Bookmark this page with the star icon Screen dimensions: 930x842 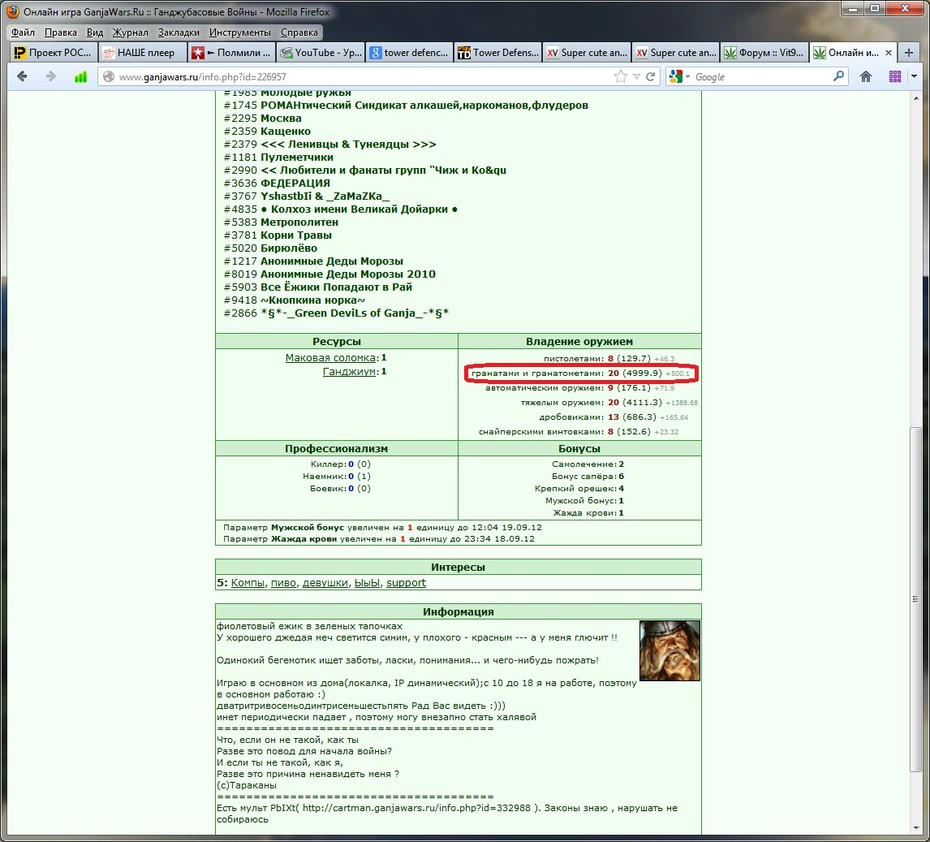tap(620, 76)
